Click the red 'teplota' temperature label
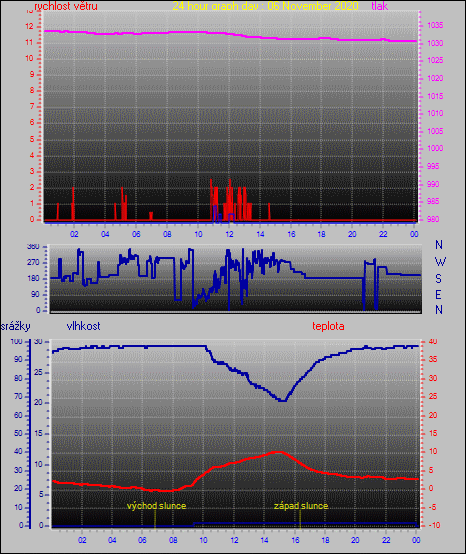Screen dimensions: 466x554 pyautogui.click(x=328, y=326)
